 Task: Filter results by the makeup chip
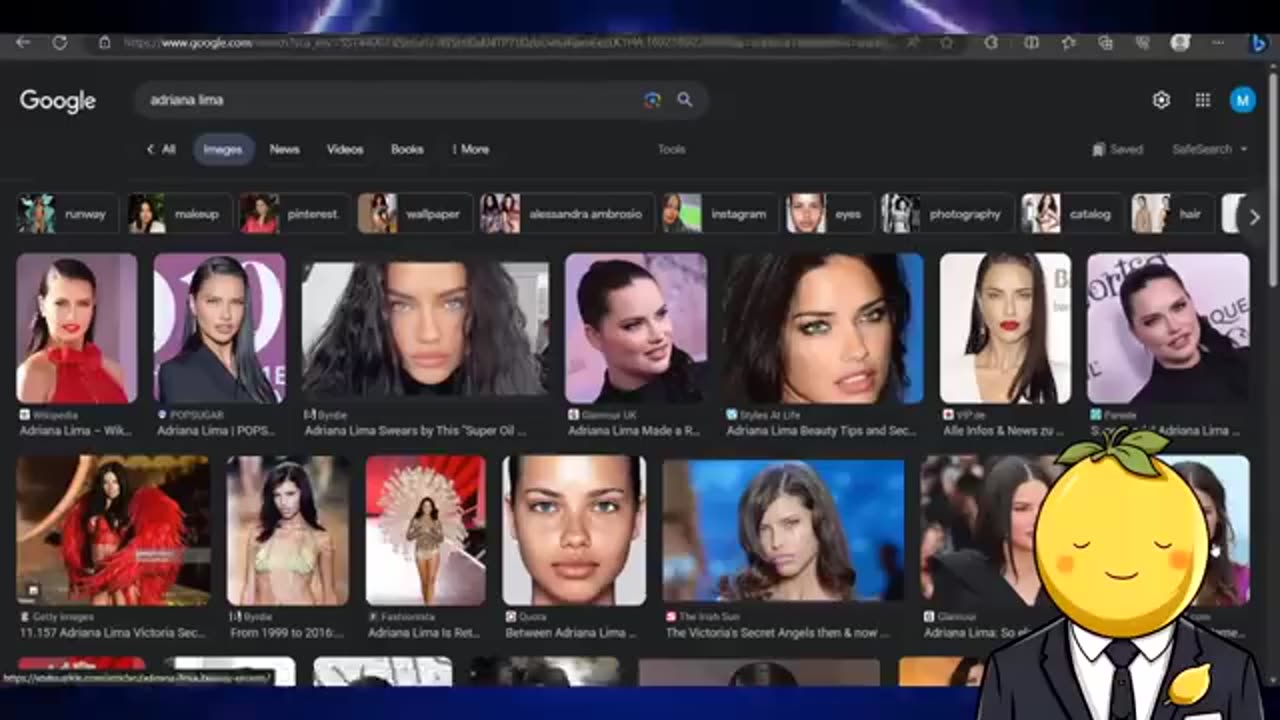pos(179,214)
